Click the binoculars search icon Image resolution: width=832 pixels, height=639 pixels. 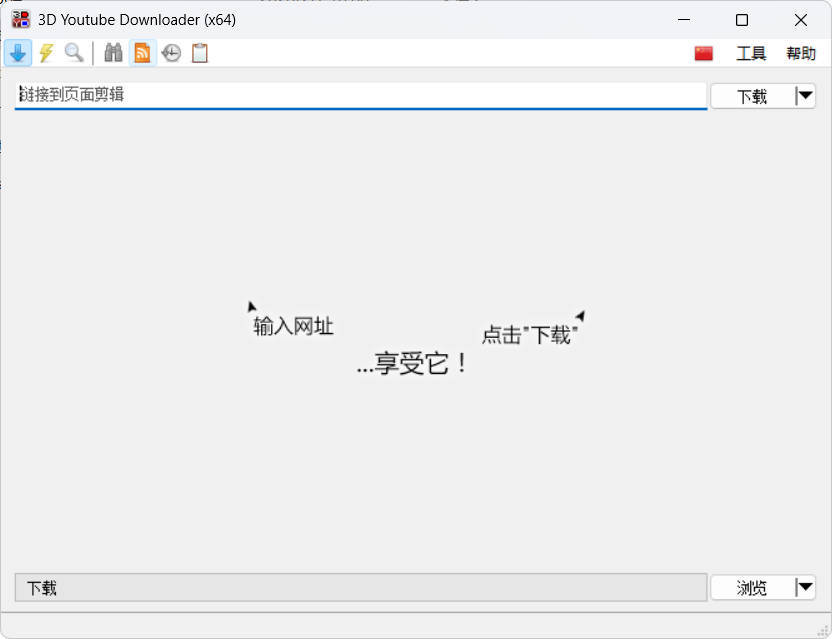point(113,52)
